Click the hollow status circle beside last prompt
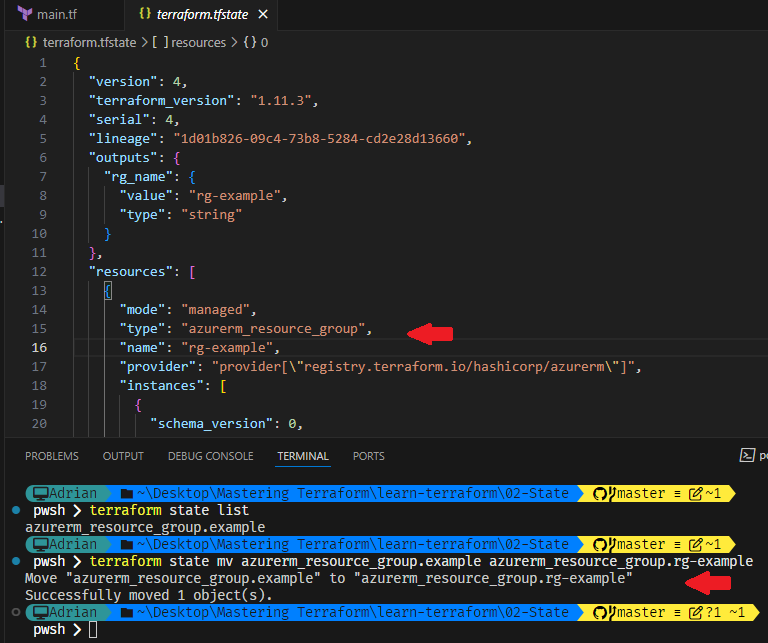The width and height of the screenshot is (768, 643). coord(16,612)
